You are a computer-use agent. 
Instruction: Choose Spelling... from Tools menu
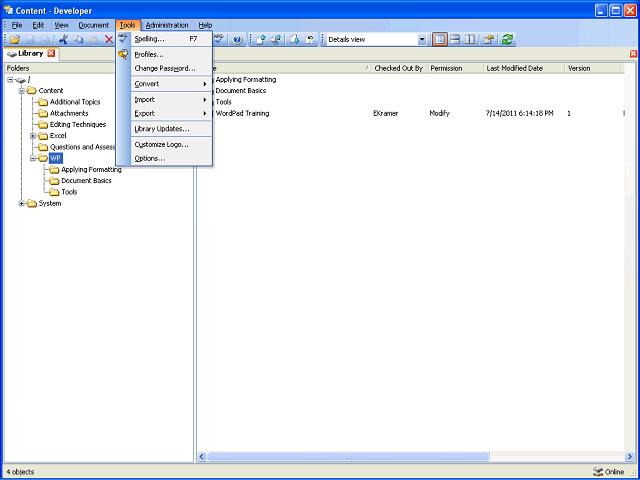point(171,39)
